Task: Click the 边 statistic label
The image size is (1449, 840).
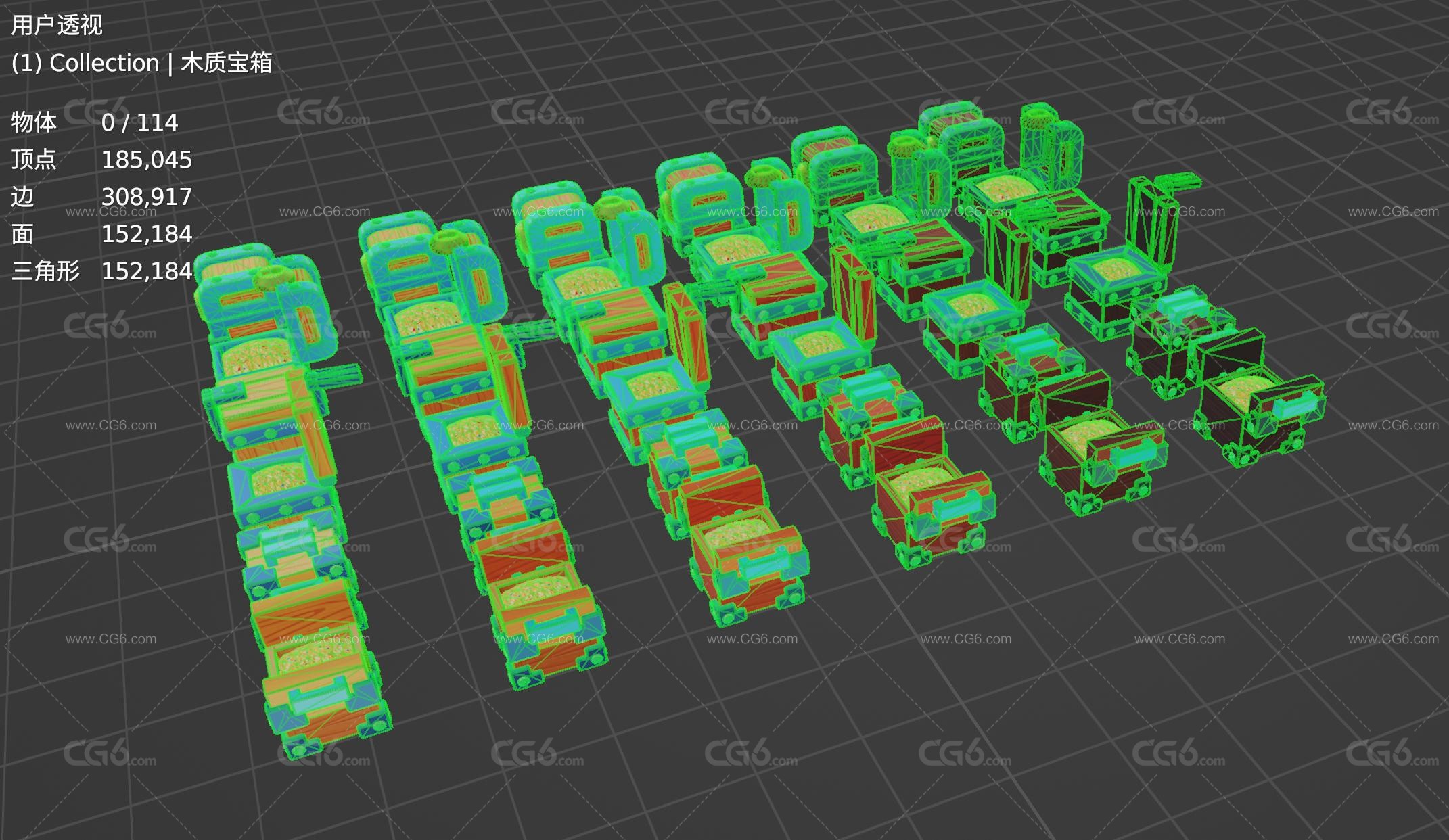Action: [22, 197]
